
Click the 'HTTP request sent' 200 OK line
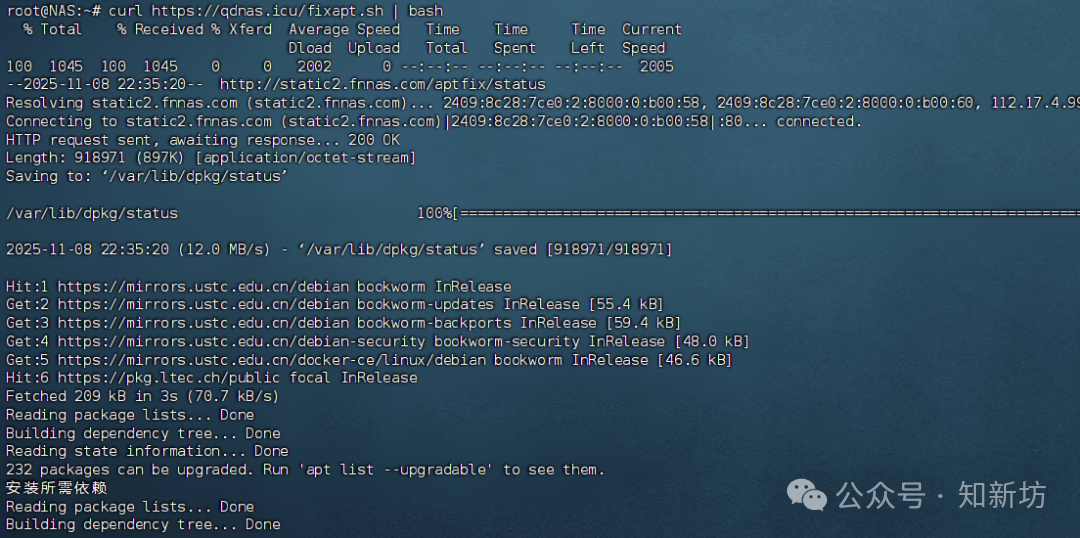(202, 140)
